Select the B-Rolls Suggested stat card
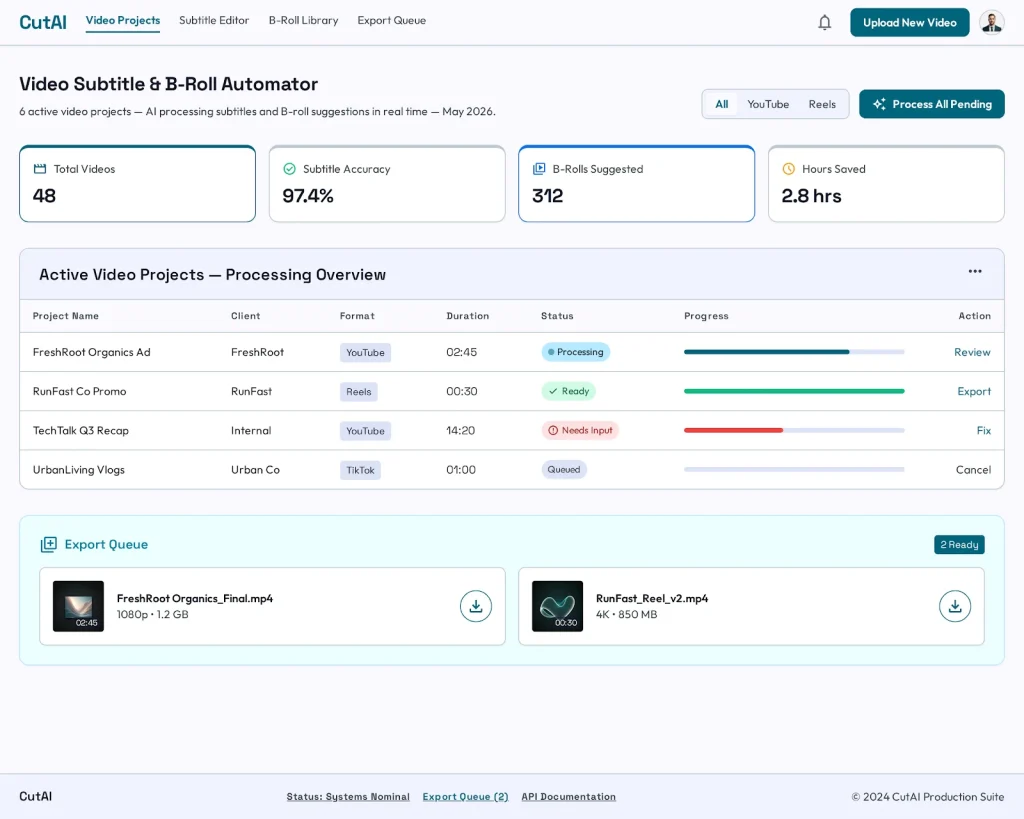The image size is (1024, 819). point(637,184)
